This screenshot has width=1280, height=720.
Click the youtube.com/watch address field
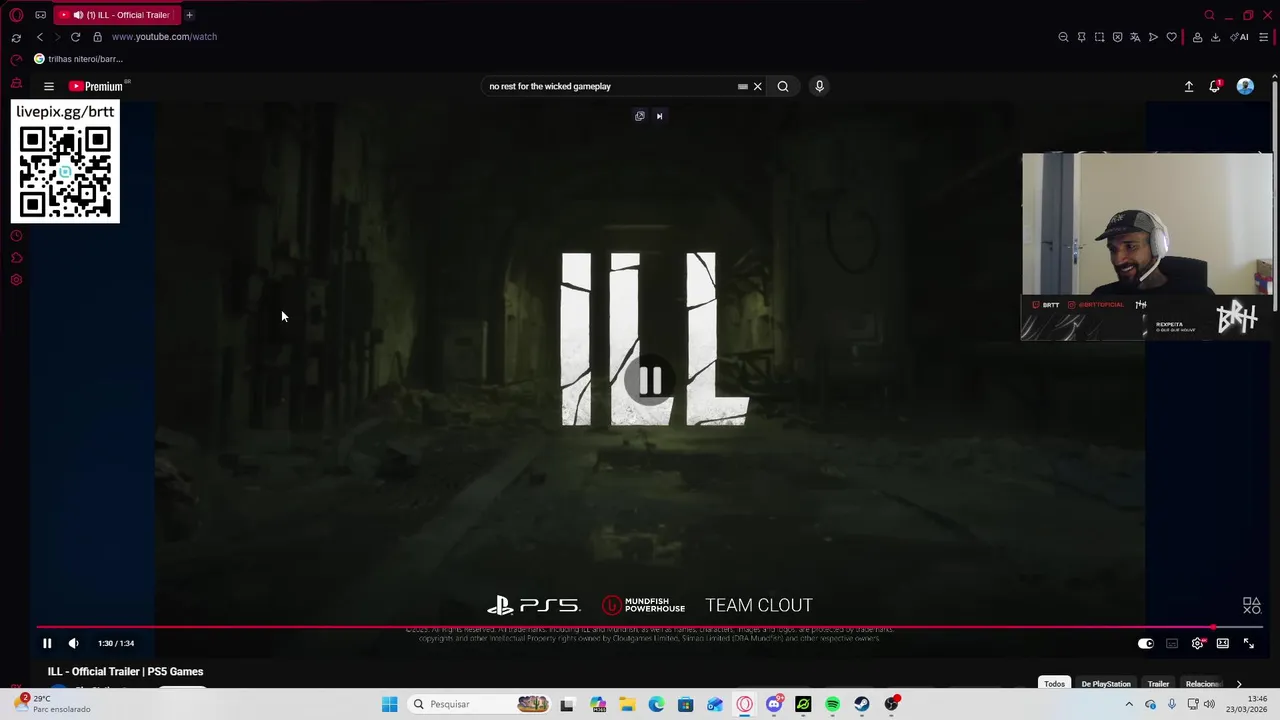(x=164, y=37)
